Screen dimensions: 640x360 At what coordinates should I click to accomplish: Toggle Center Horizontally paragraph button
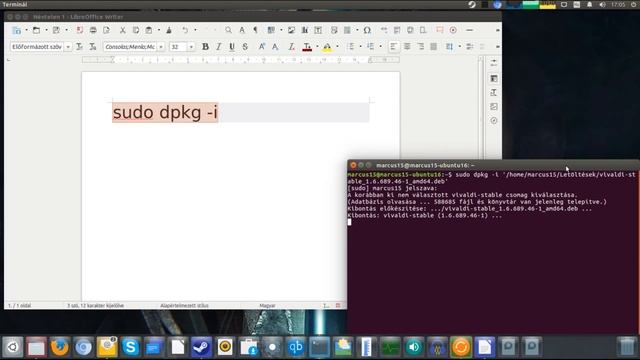(x=407, y=47)
